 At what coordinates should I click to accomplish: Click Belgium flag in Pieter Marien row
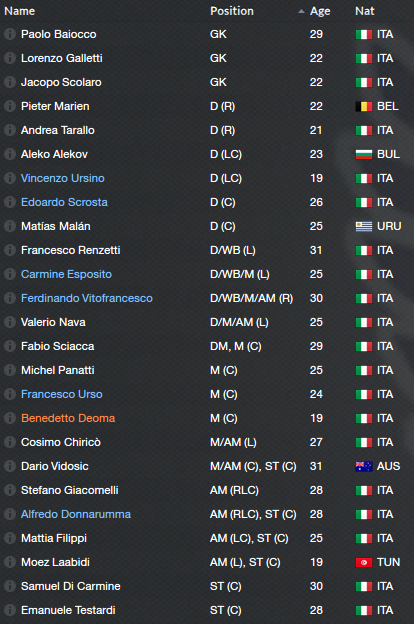pos(364,106)
